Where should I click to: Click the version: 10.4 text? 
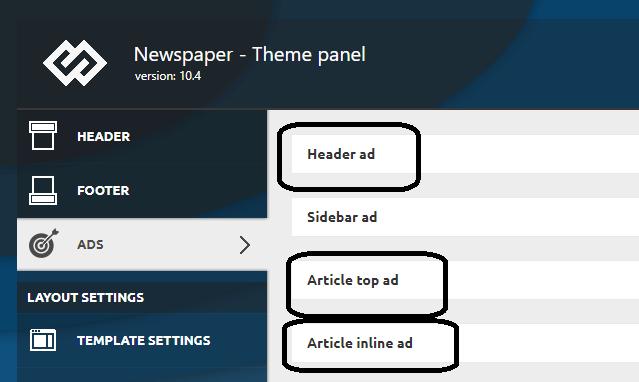[168, 76]
